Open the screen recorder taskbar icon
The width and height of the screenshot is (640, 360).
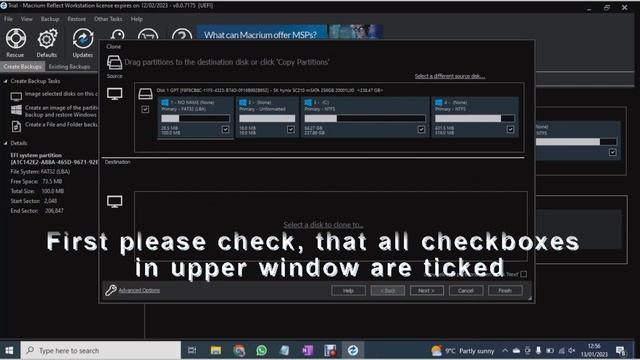click(x=330, y=350)
